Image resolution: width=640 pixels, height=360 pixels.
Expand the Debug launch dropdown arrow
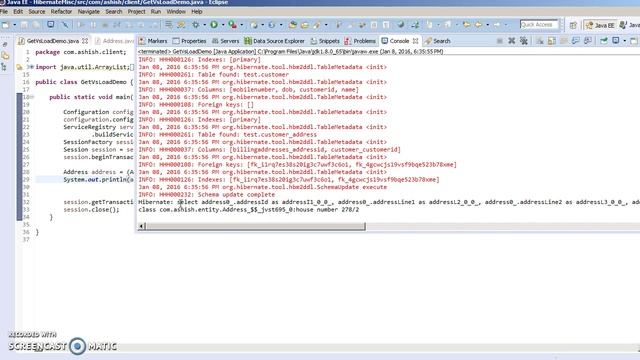204,25
